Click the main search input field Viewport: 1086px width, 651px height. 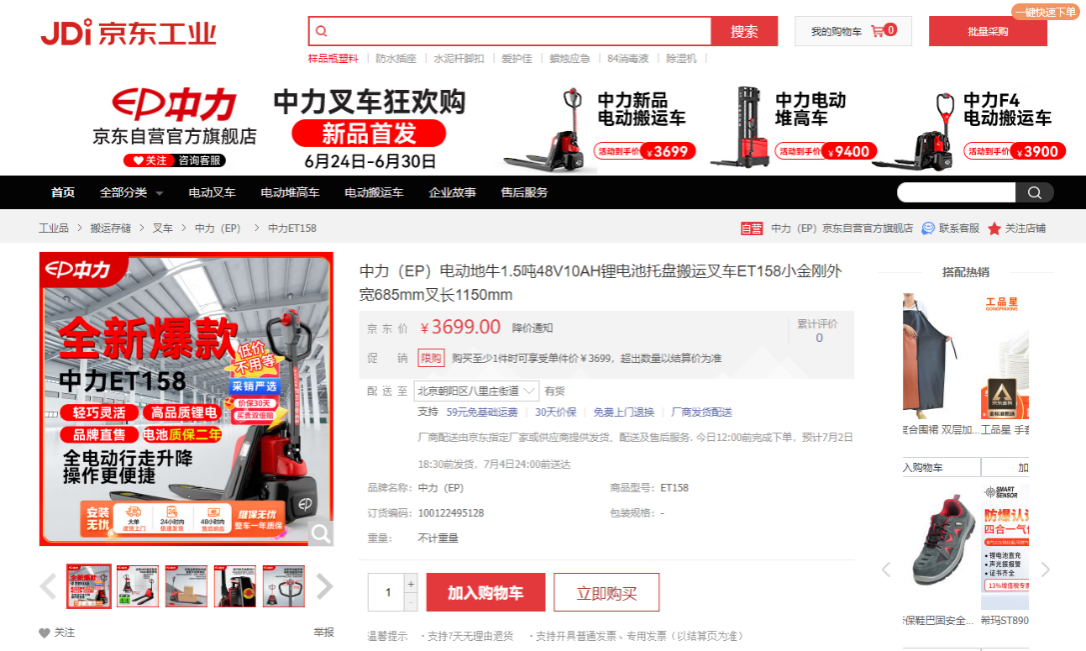tap(510, 32)
